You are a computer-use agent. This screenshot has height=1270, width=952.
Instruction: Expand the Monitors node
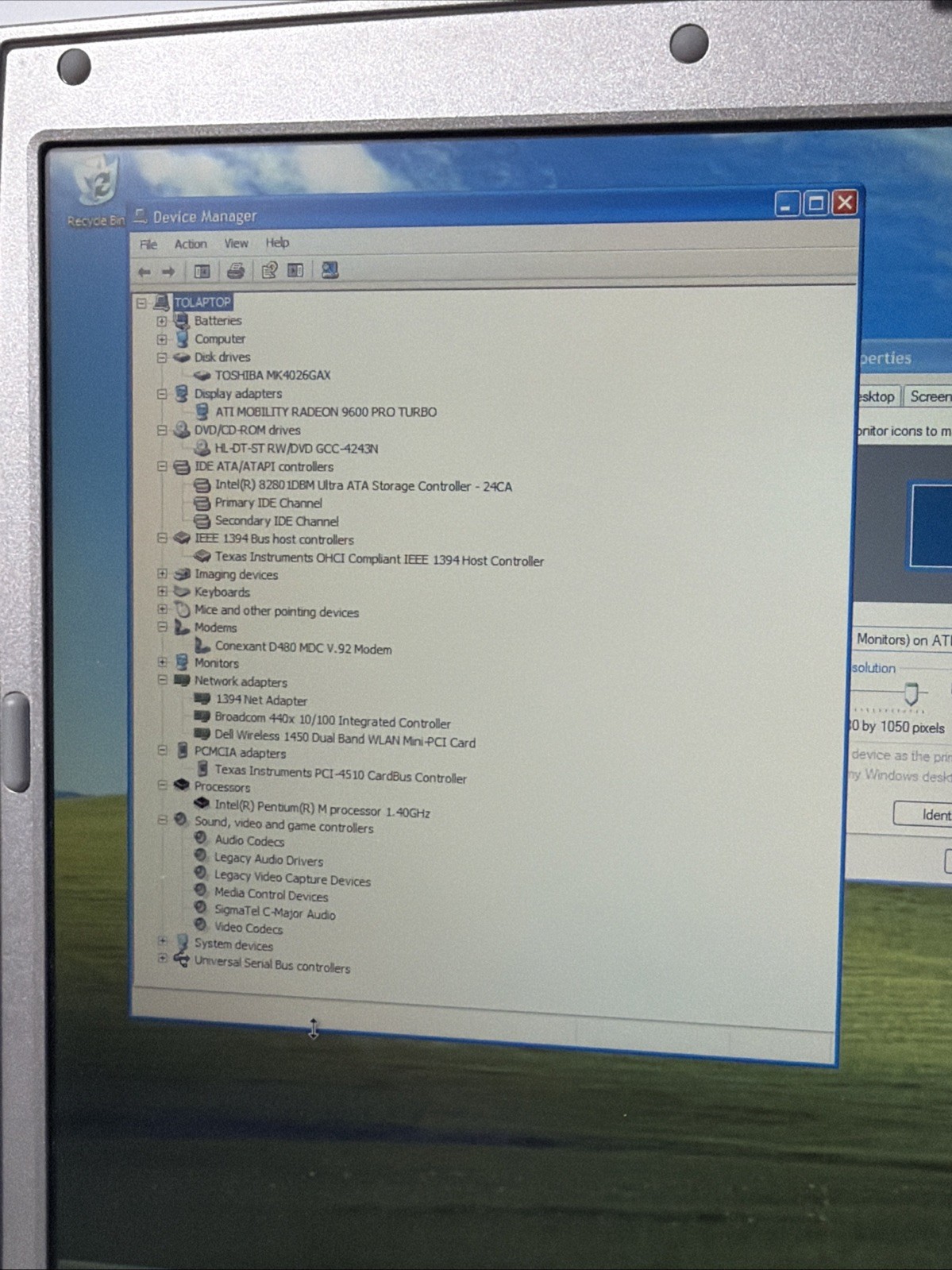[162, 662]
